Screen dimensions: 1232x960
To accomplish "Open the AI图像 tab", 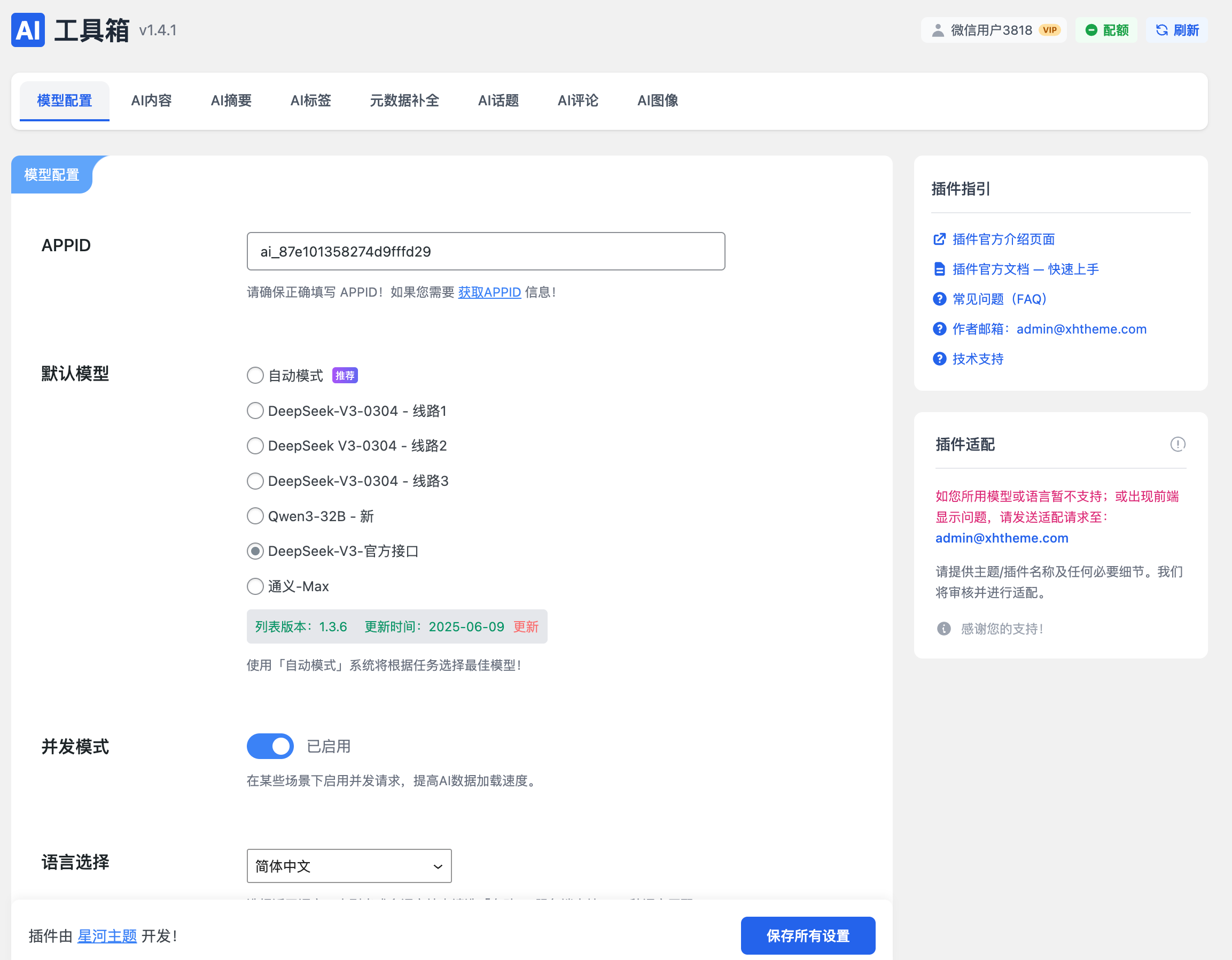I will point(658,101).
